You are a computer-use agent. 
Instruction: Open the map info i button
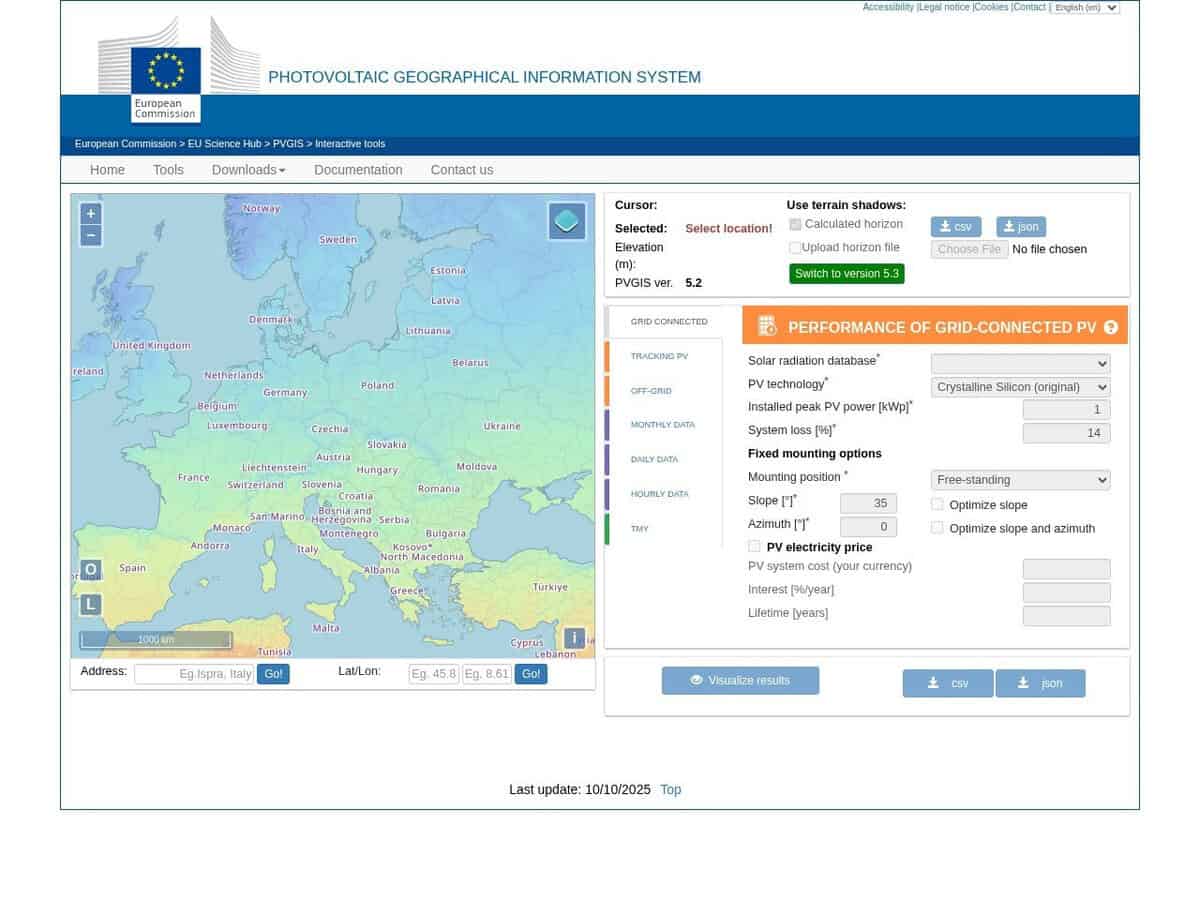click(x=574, y=638)
